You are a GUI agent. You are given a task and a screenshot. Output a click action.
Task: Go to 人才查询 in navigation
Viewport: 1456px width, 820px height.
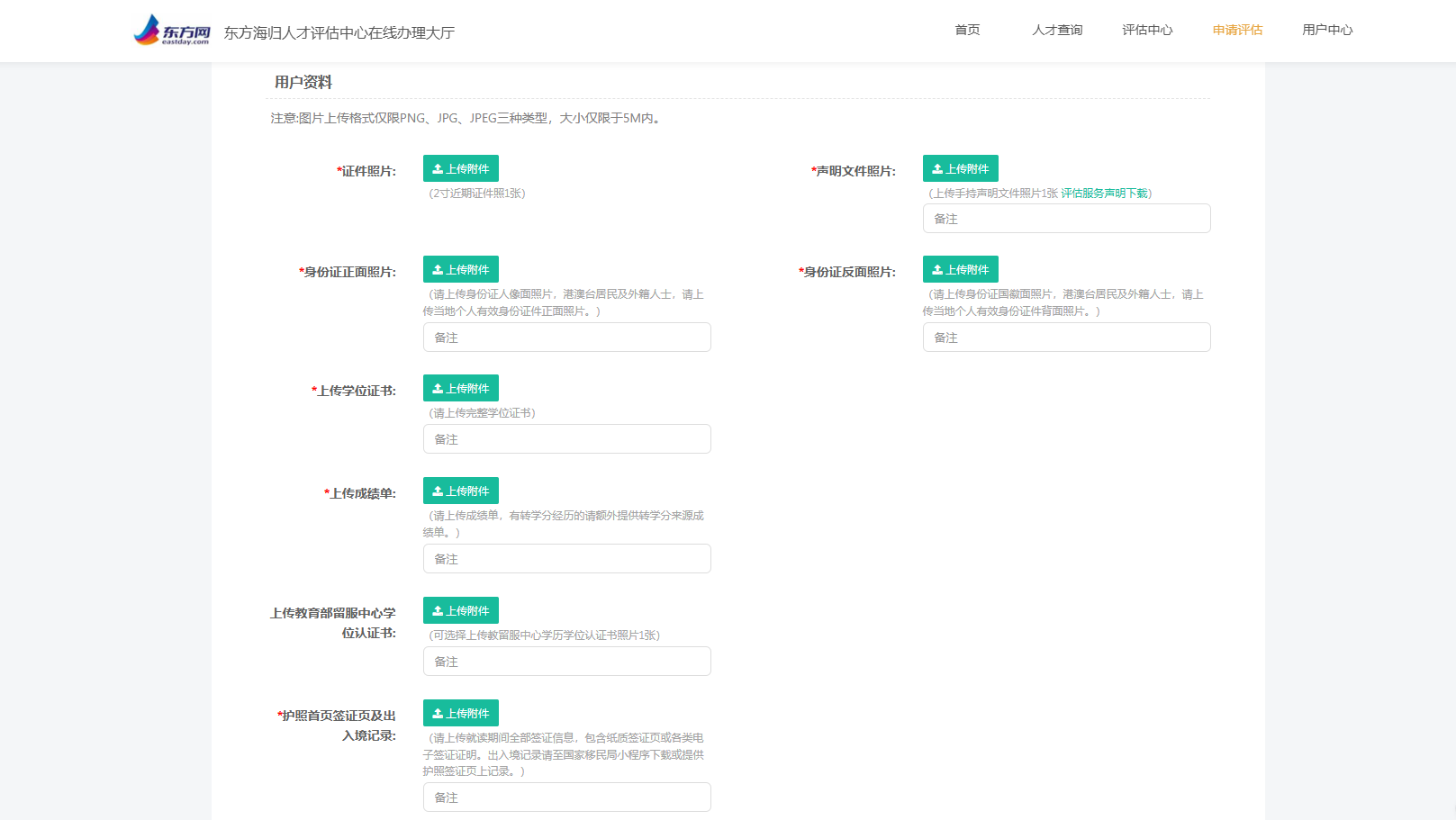(1057, 31)
